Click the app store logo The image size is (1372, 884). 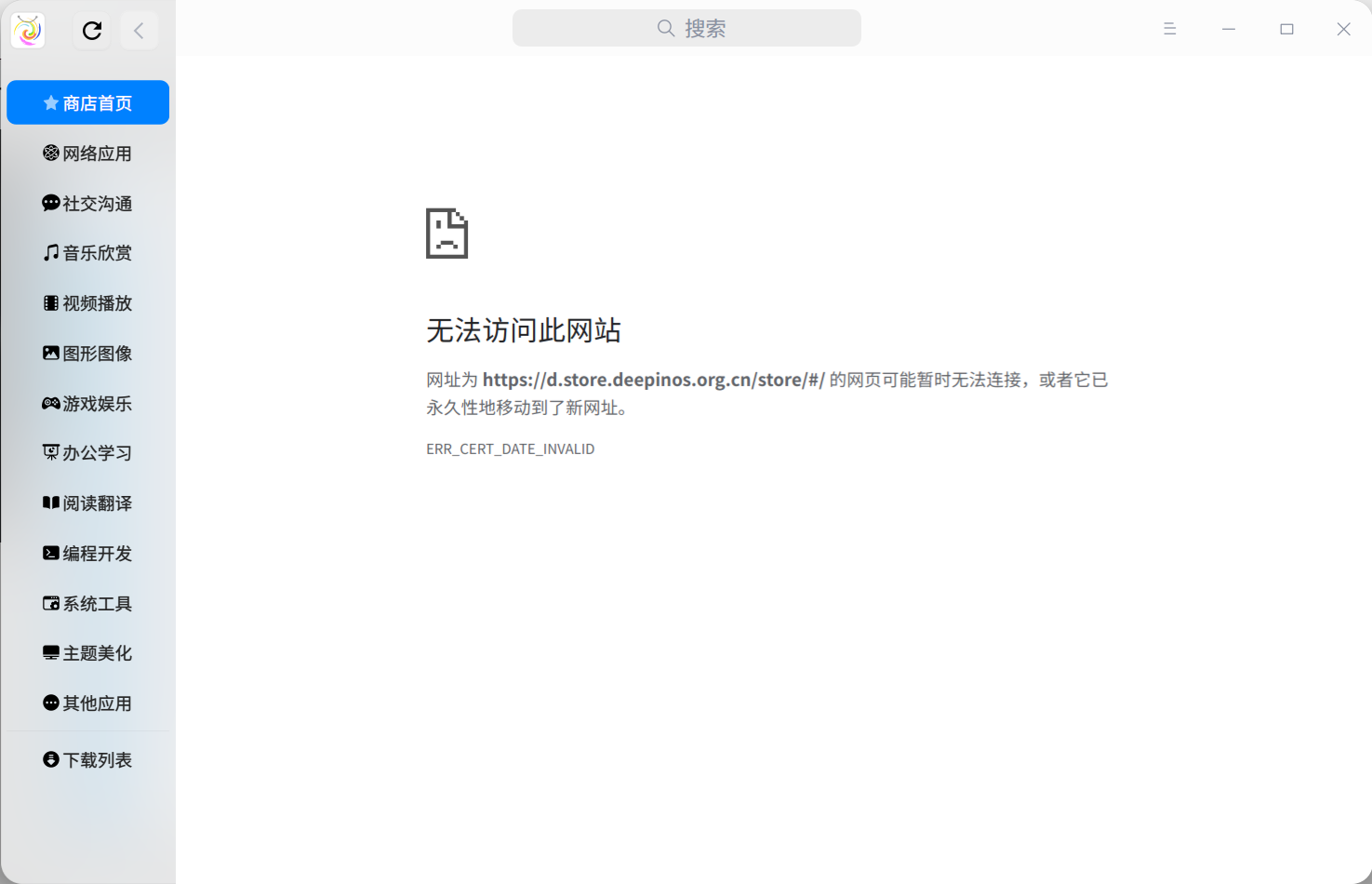27,30
